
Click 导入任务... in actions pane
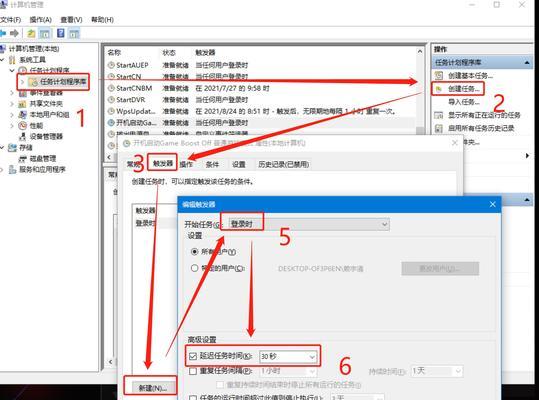pyautogui.click(x=463, y=102)
